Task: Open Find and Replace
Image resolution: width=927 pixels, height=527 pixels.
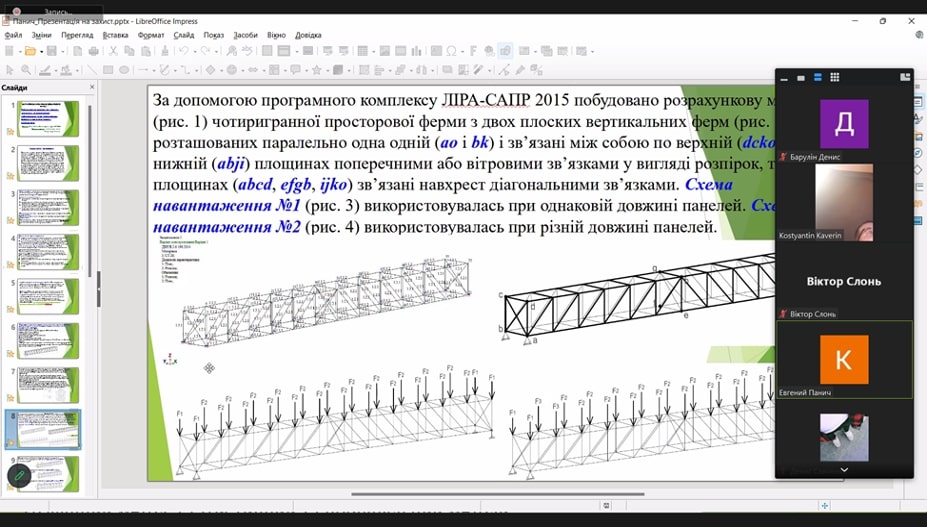Action: point(232,51)
